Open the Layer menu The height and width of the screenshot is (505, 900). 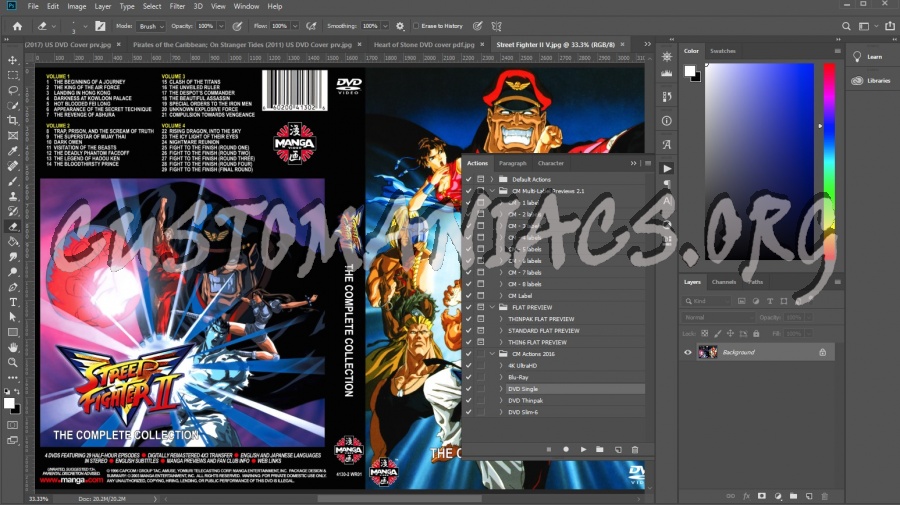(x=103, y=6)
